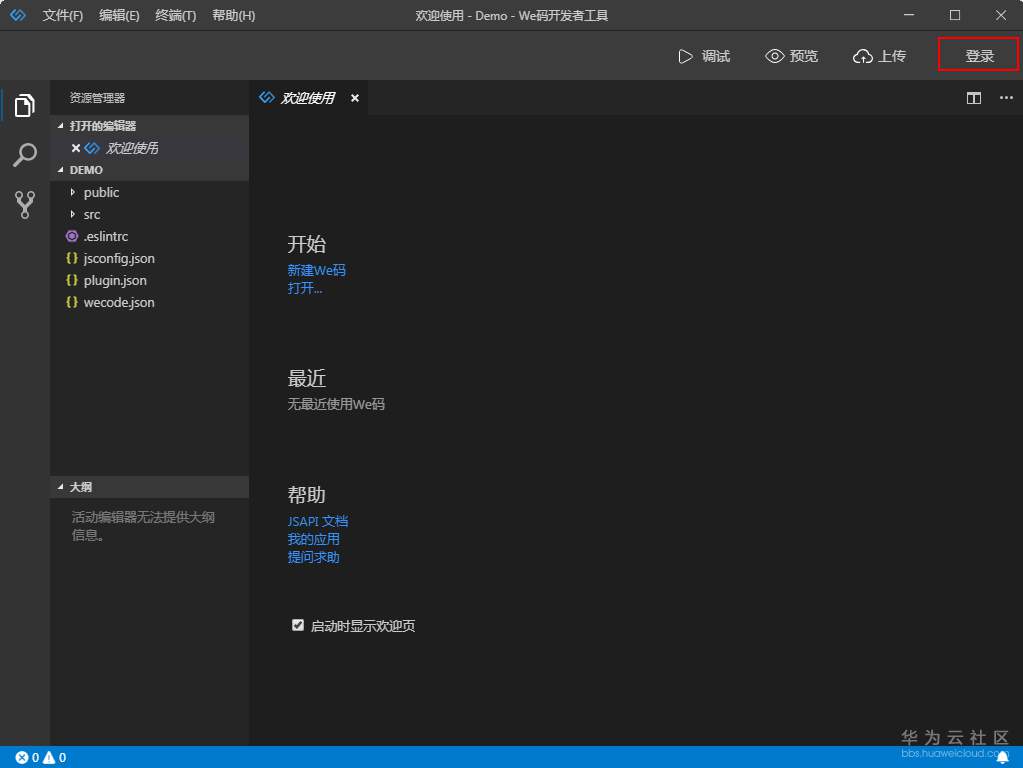
Task: Click the 打开... link
Action: point(305,288)
